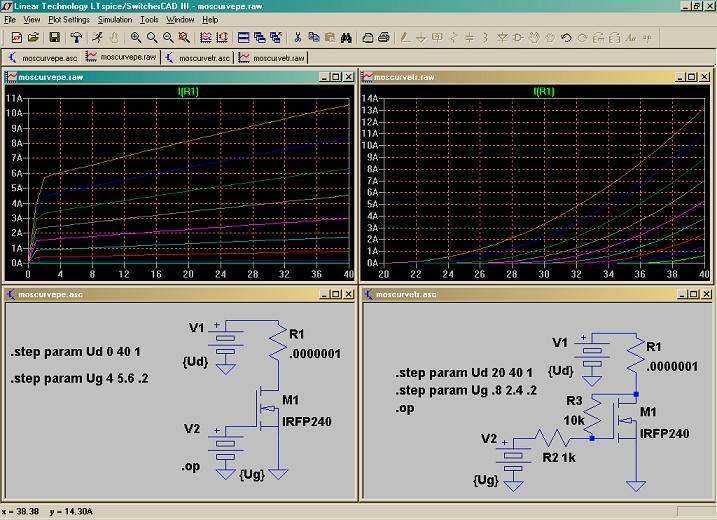The width and height of the screenshot is (717, 520).
Task: Click the Run simulation running-man icon
Action: [97, 38]
